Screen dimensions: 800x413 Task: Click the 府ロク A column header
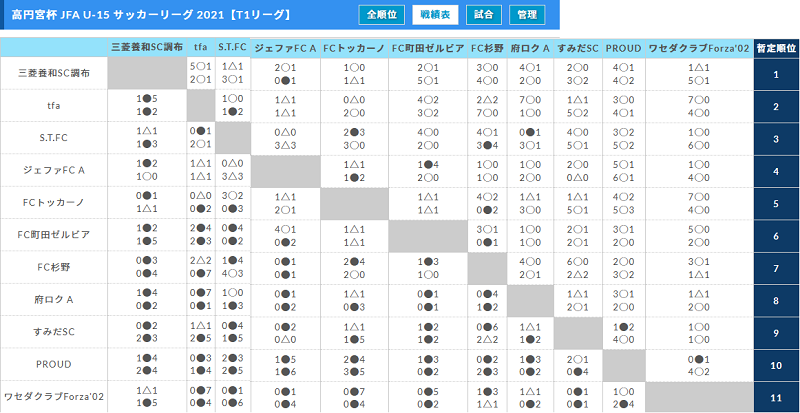pos(530,48)
